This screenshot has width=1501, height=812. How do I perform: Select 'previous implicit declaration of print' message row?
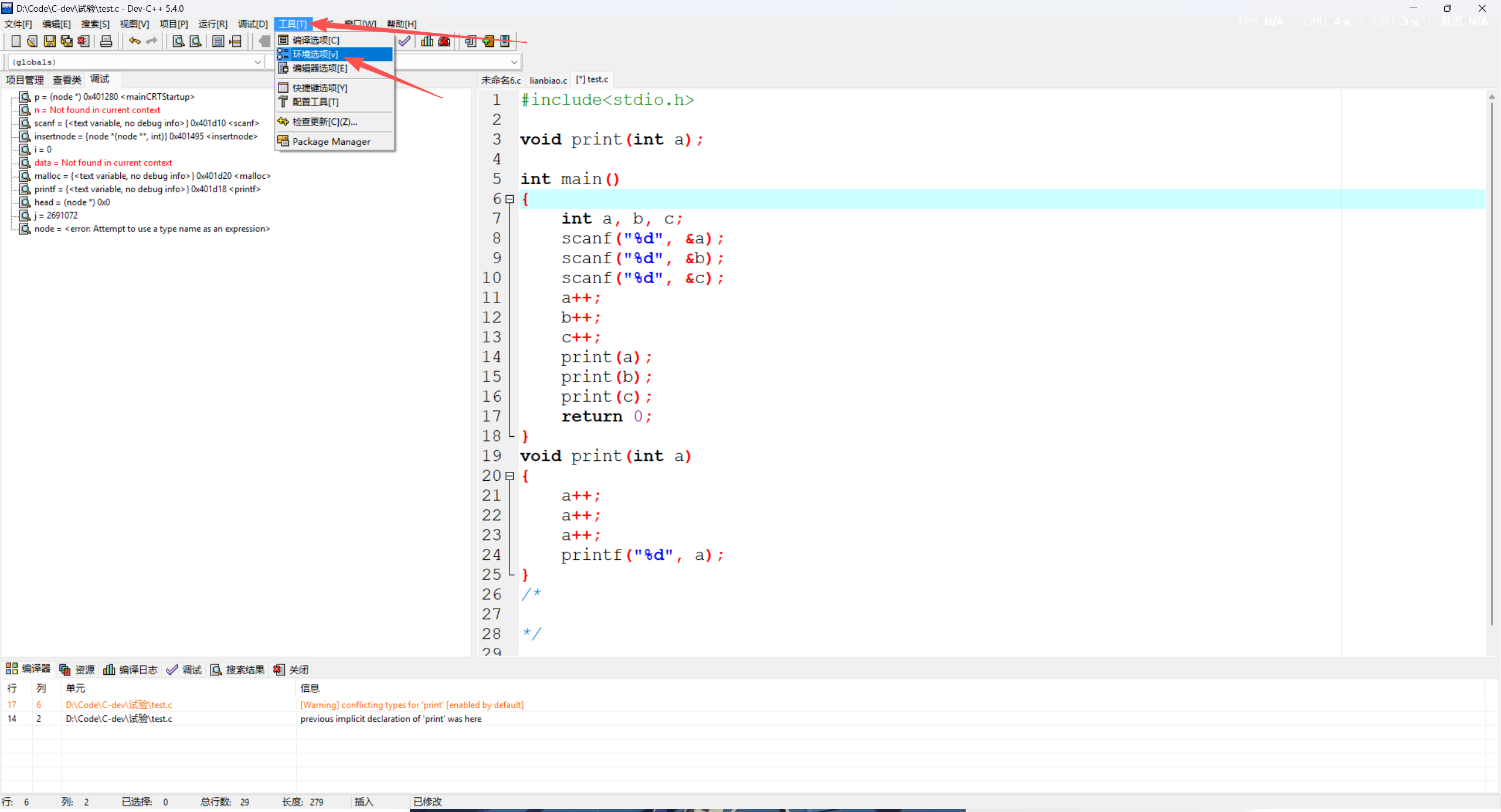(742, 719)
